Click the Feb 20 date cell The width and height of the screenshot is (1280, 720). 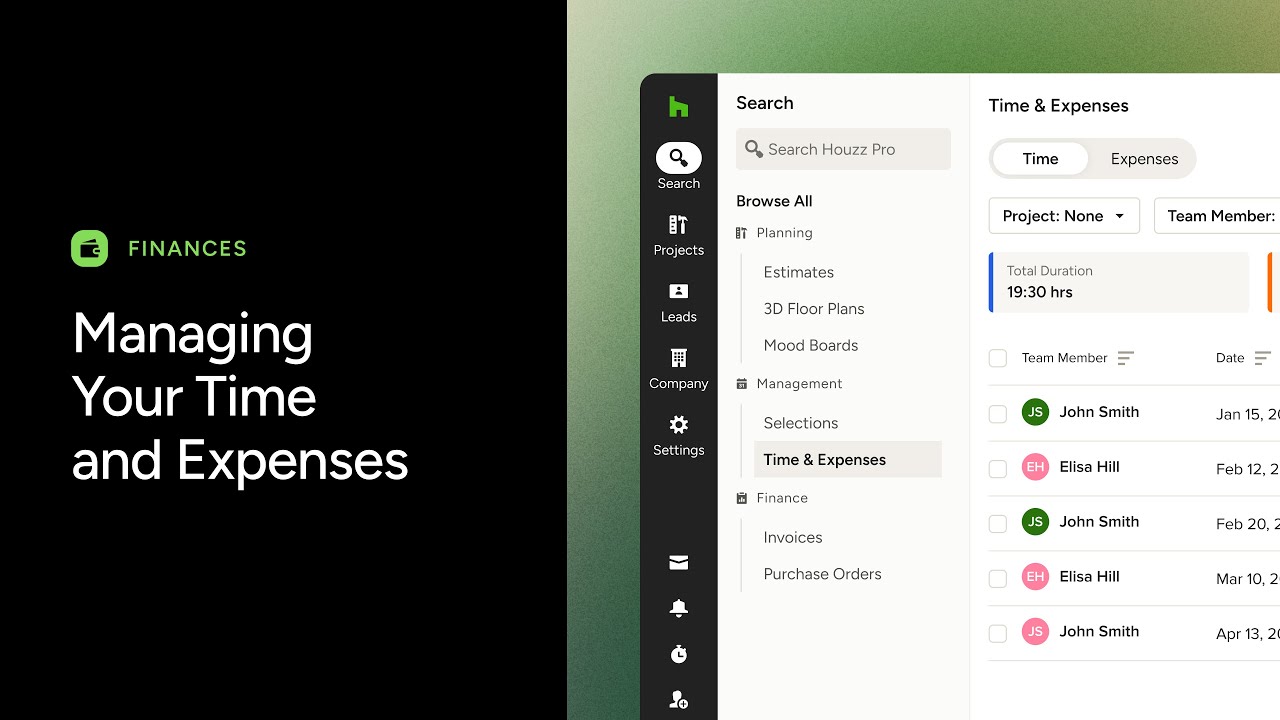(1248, 525)
